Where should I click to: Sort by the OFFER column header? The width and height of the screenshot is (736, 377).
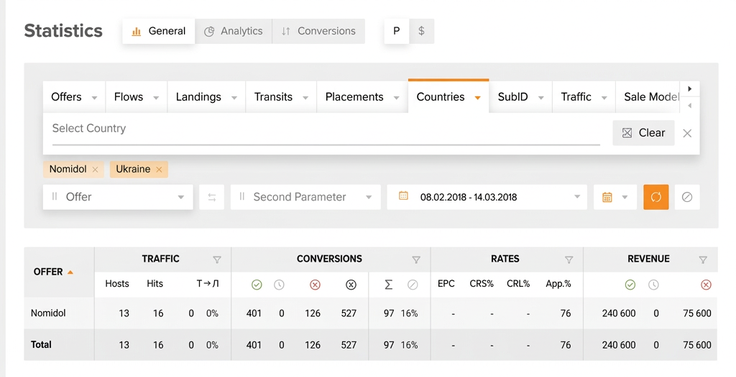(x=53, y=272)
